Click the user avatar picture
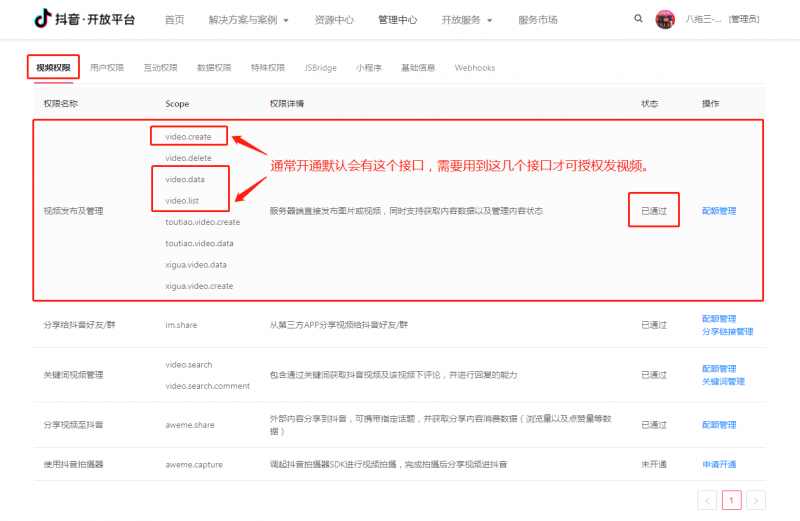 click(665, 19)
